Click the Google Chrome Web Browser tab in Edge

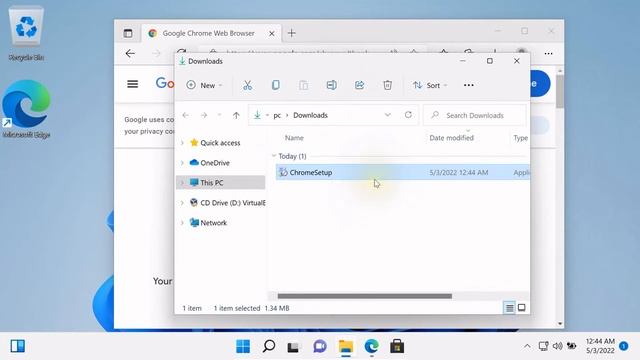coord(208,33)
